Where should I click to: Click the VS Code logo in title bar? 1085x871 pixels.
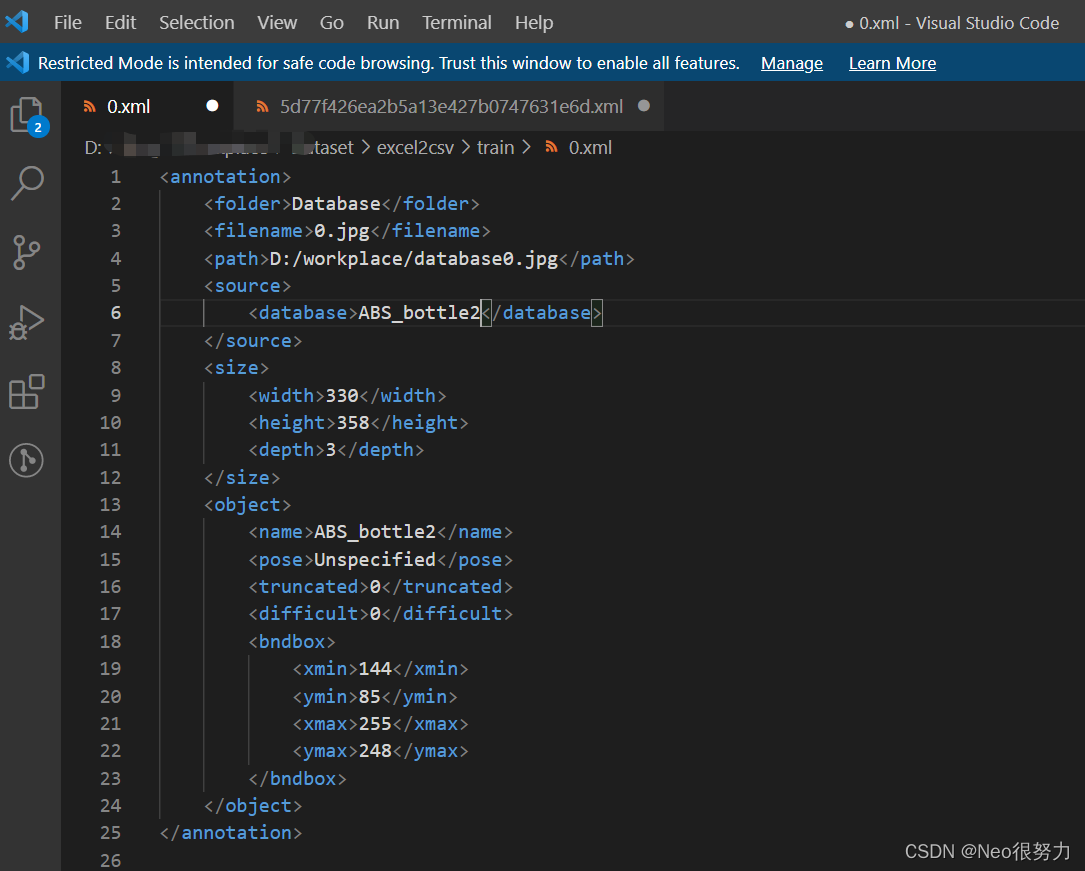[17, 22]
